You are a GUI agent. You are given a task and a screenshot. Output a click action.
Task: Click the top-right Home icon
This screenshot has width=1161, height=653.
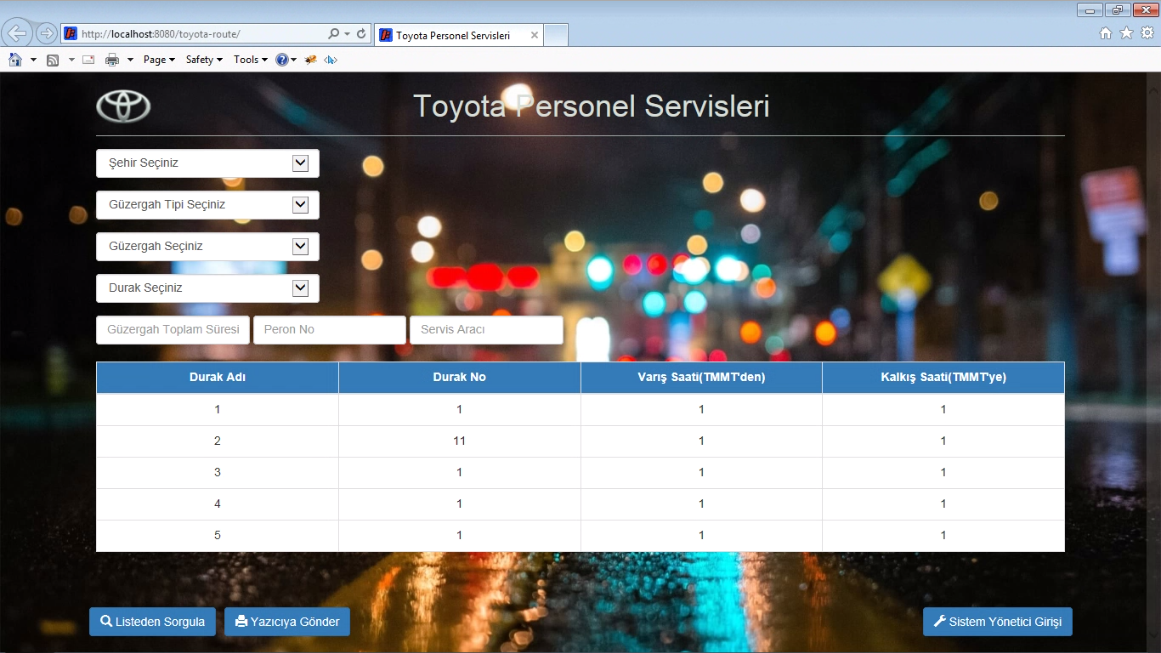(1105, 33)
